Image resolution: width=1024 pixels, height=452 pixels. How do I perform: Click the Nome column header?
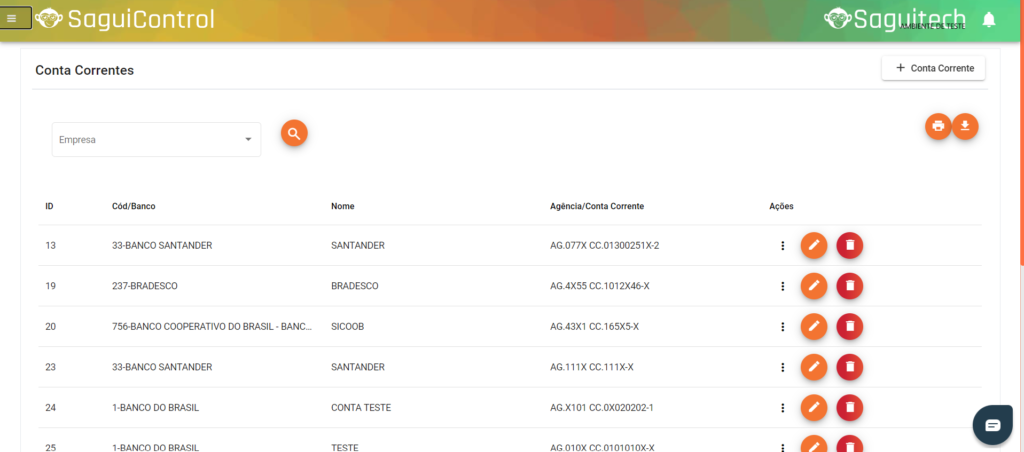(x=342, y=206)
